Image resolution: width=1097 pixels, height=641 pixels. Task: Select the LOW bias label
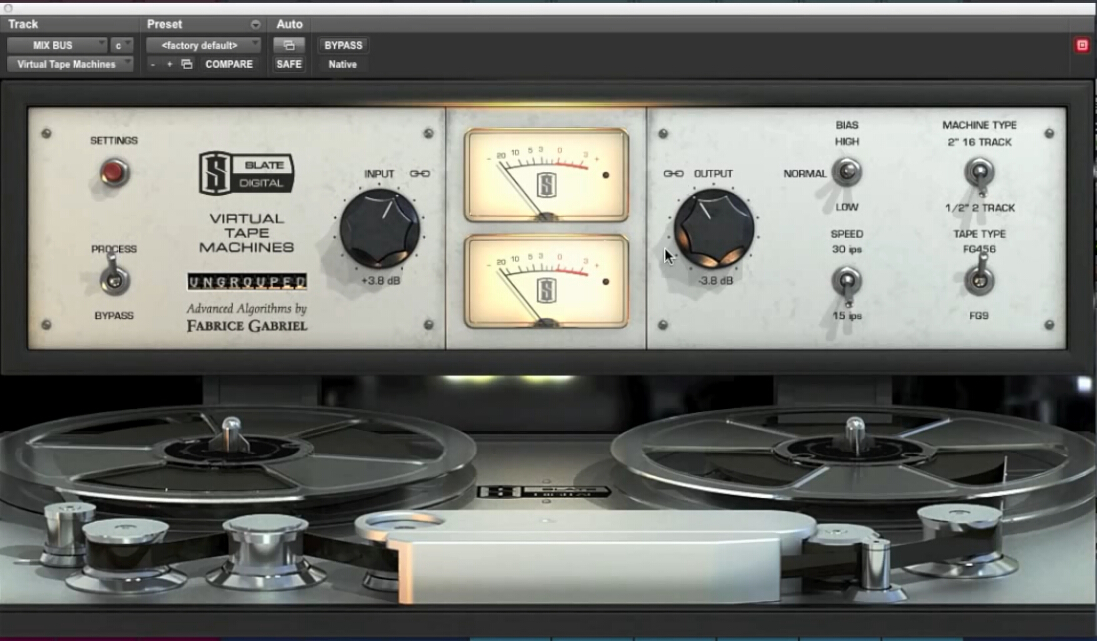tap(847, 207)
